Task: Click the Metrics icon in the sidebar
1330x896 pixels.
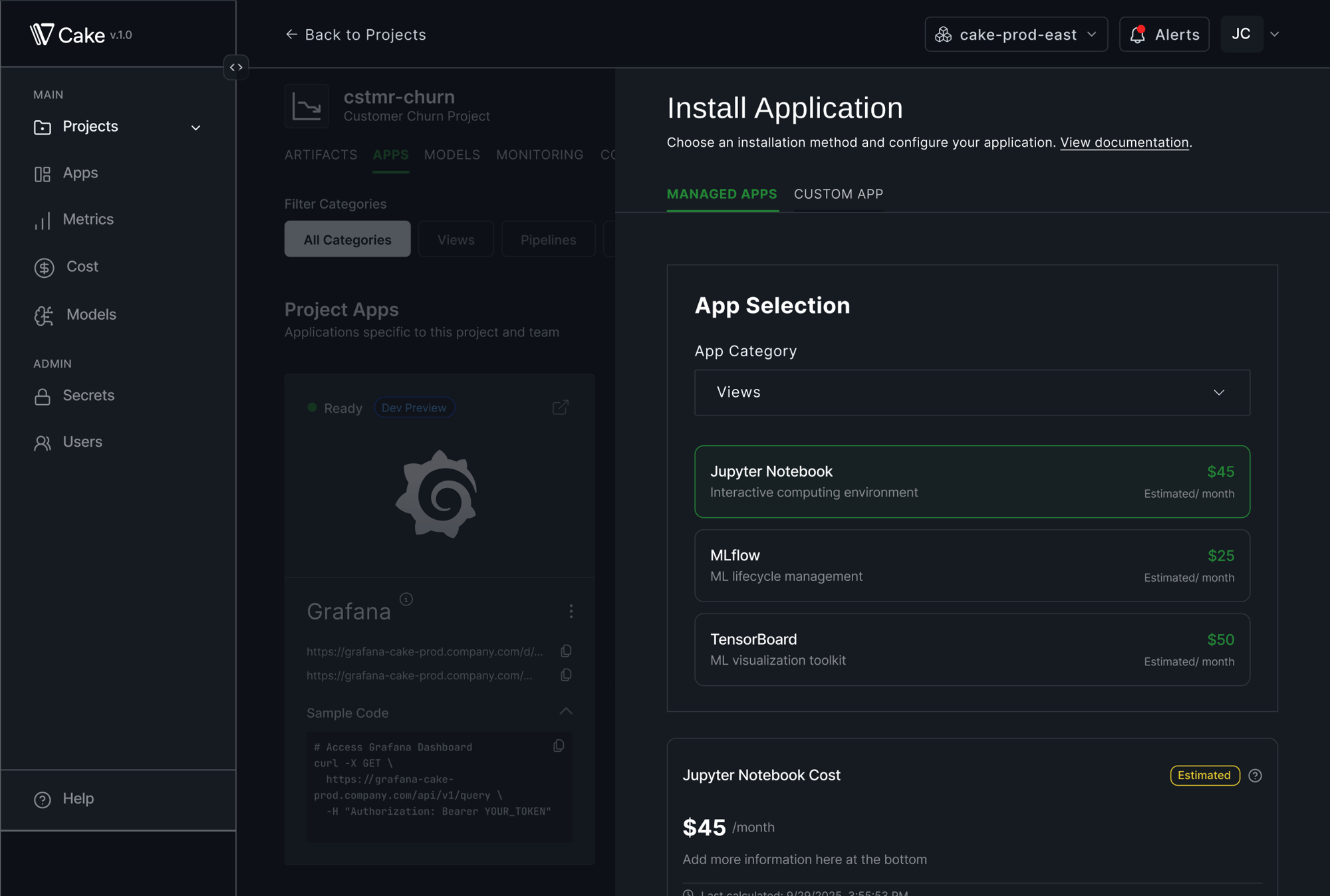Action: 43,219
